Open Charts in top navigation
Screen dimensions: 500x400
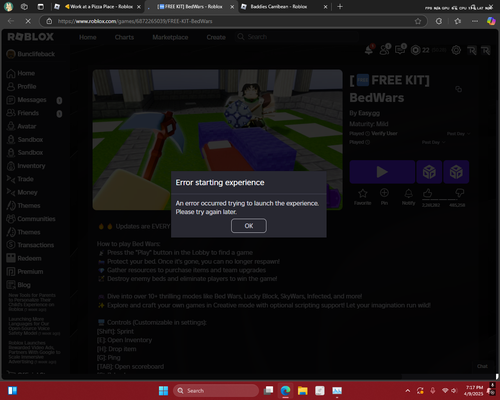(124, 37)
